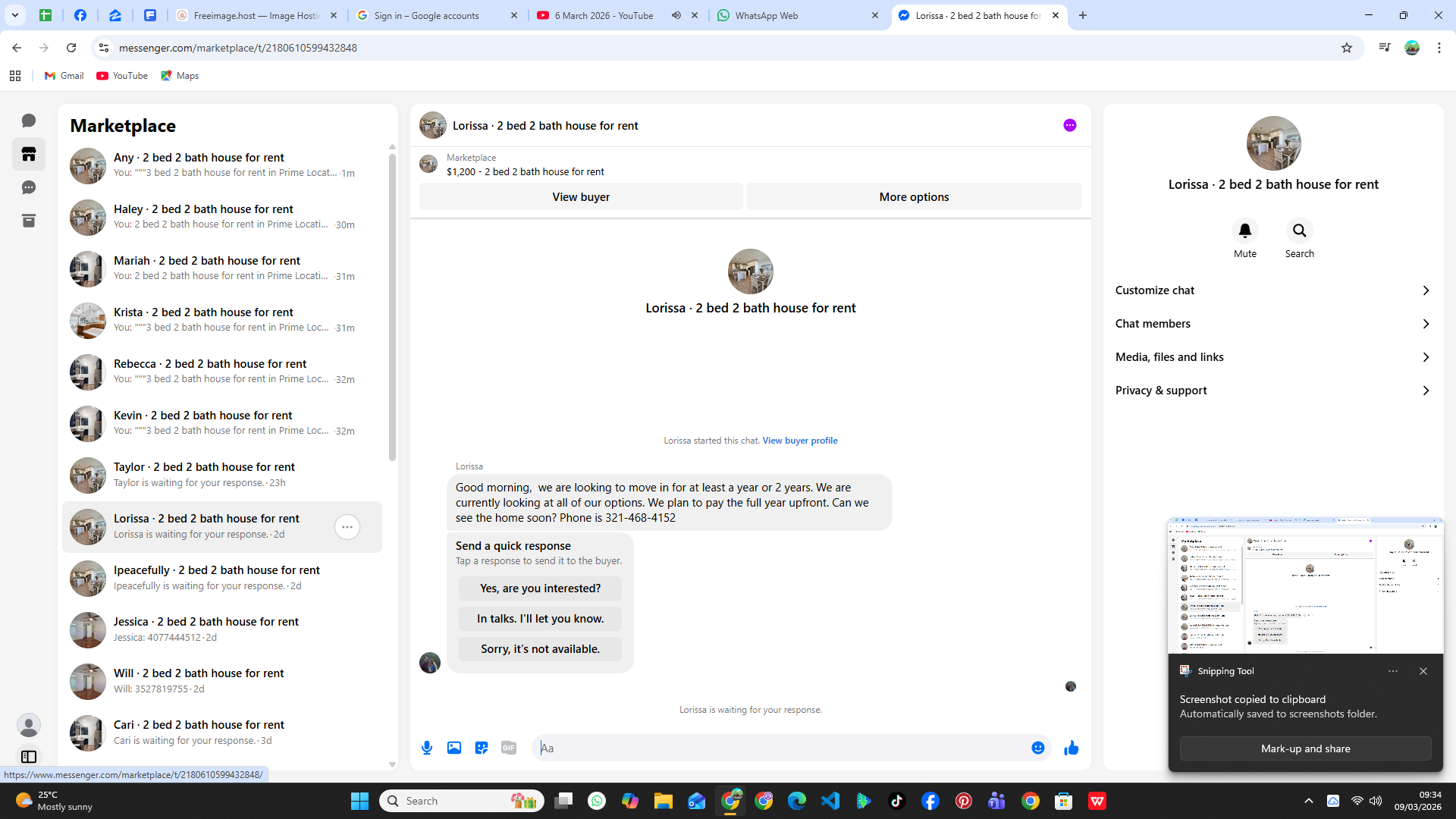
Task: Mute the conversation with bell icon
Action: tap(1244, 231)
